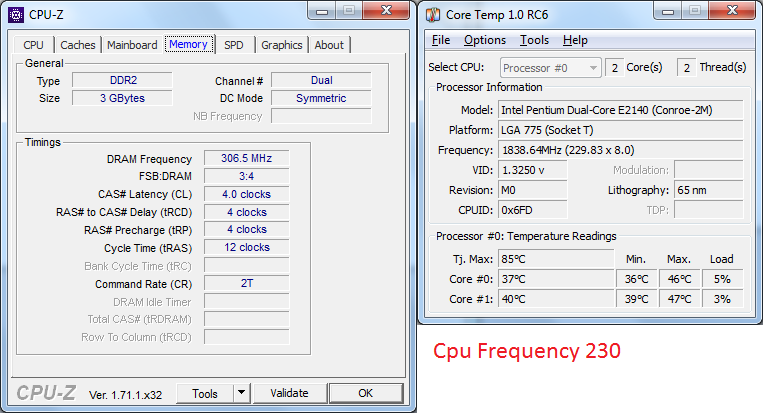Click the DRAM Frequency value 306.5 MHz
The width and height of the screenshot is (763, 418).
(x=247, y=159)
